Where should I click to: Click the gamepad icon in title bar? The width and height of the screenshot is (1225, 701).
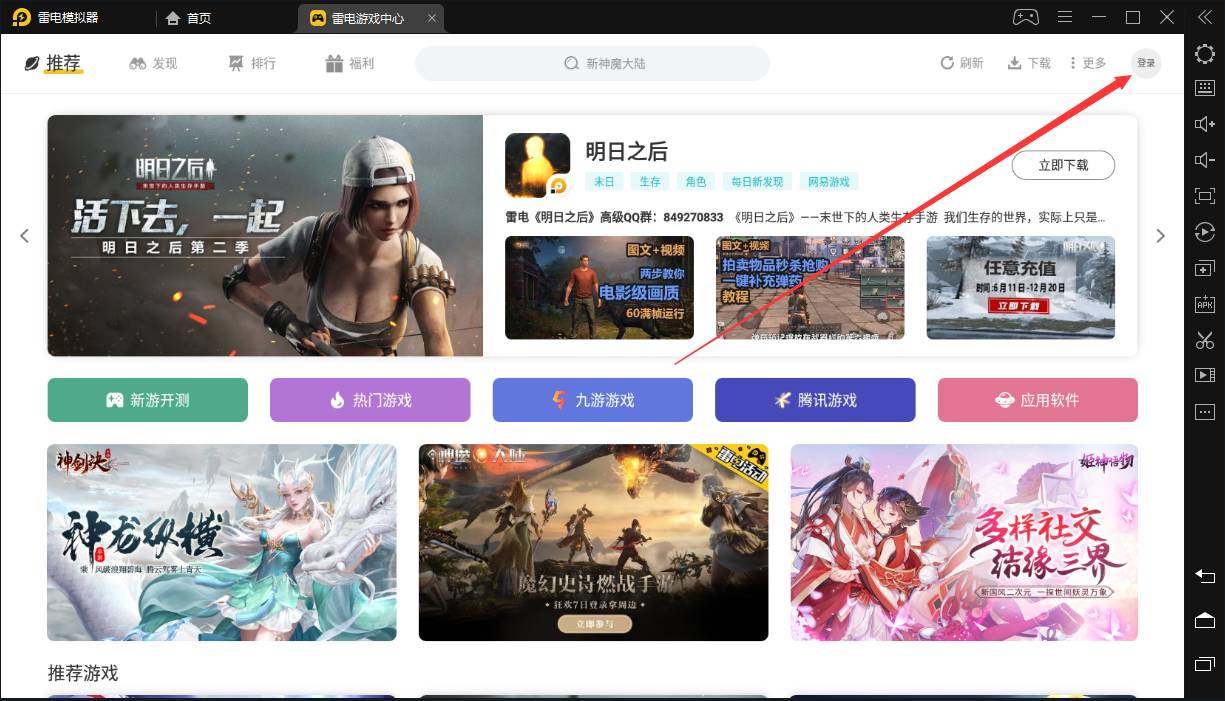(x=1026, y=17)
